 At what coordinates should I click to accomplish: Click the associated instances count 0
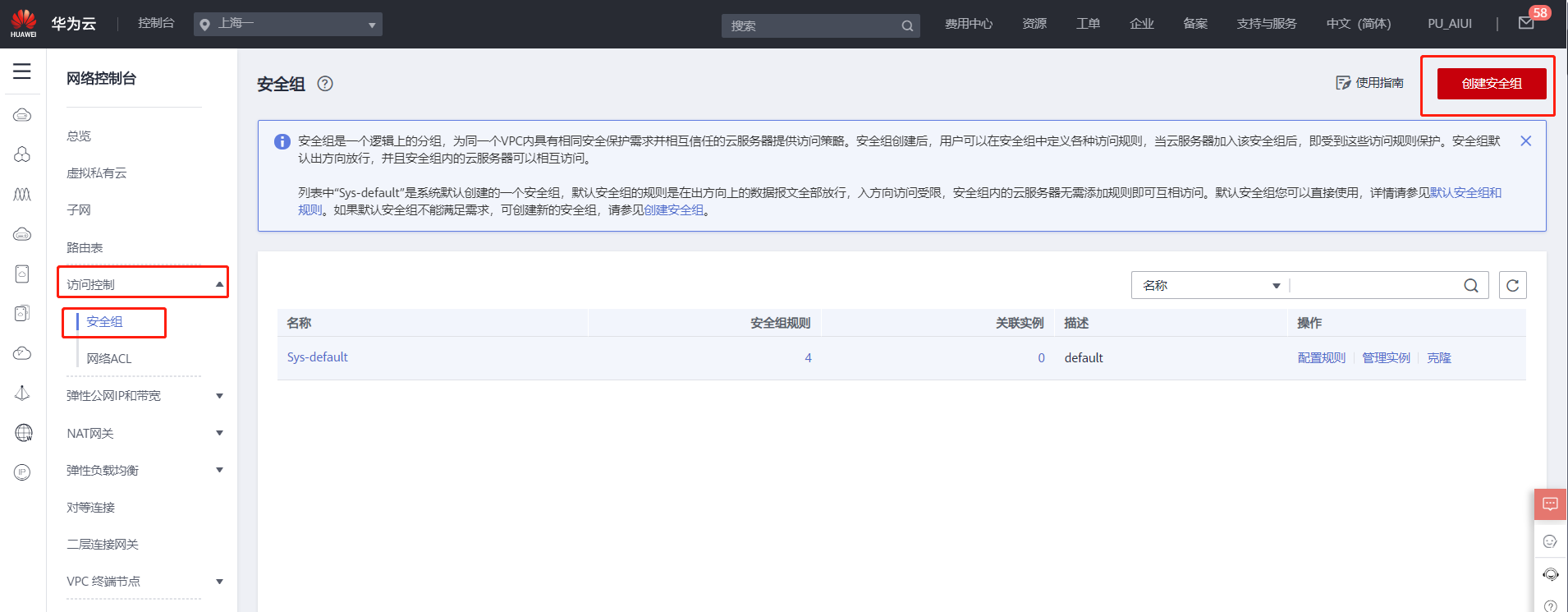click(1041, 358)
